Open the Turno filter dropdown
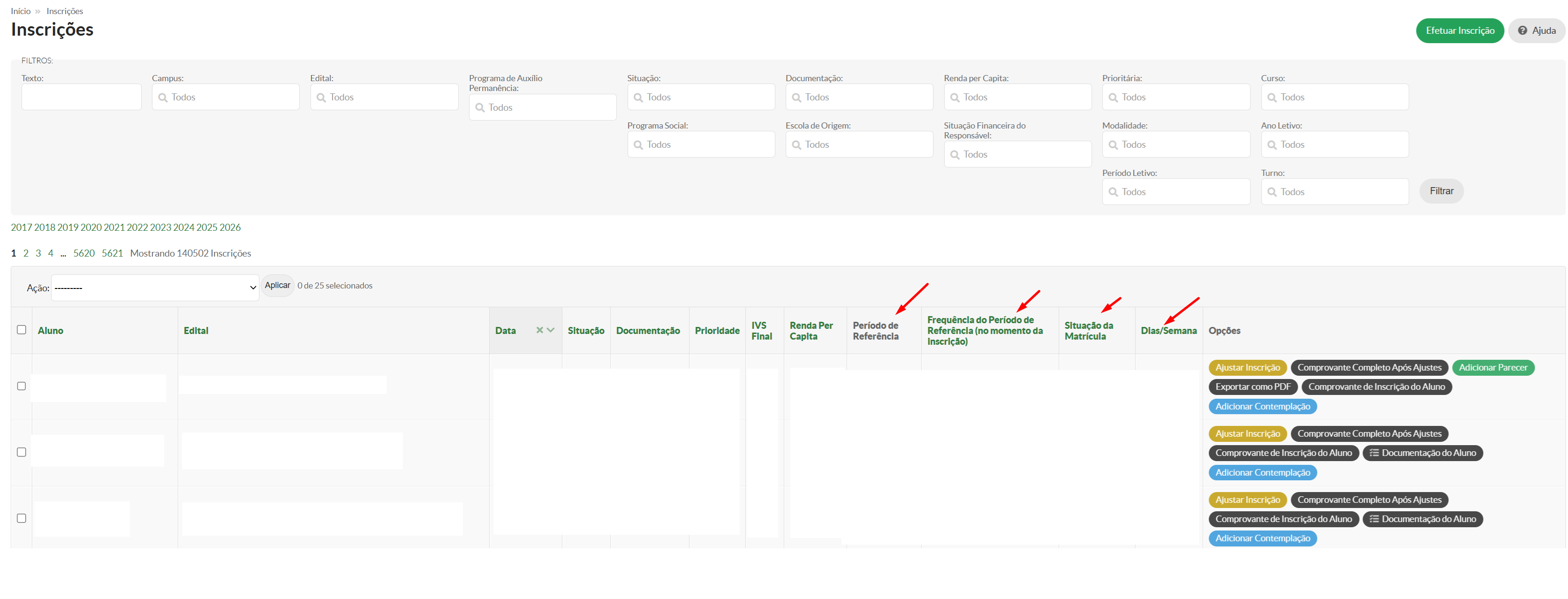 [1335, 192]
